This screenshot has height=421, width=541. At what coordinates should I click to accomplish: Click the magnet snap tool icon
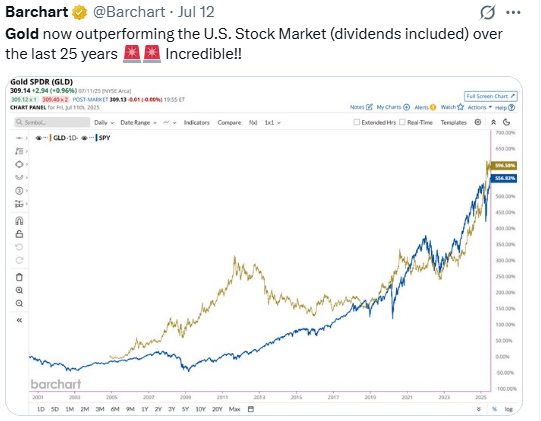[x=19, y=221]
